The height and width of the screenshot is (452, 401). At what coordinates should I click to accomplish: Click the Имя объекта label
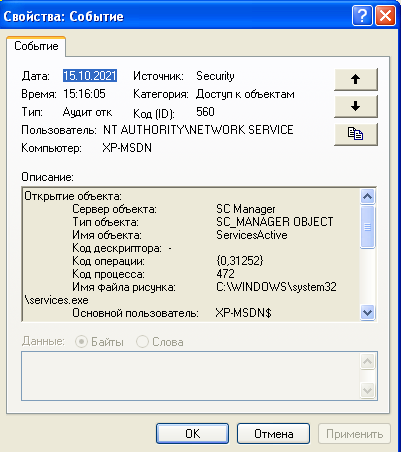tap(107, 235)
